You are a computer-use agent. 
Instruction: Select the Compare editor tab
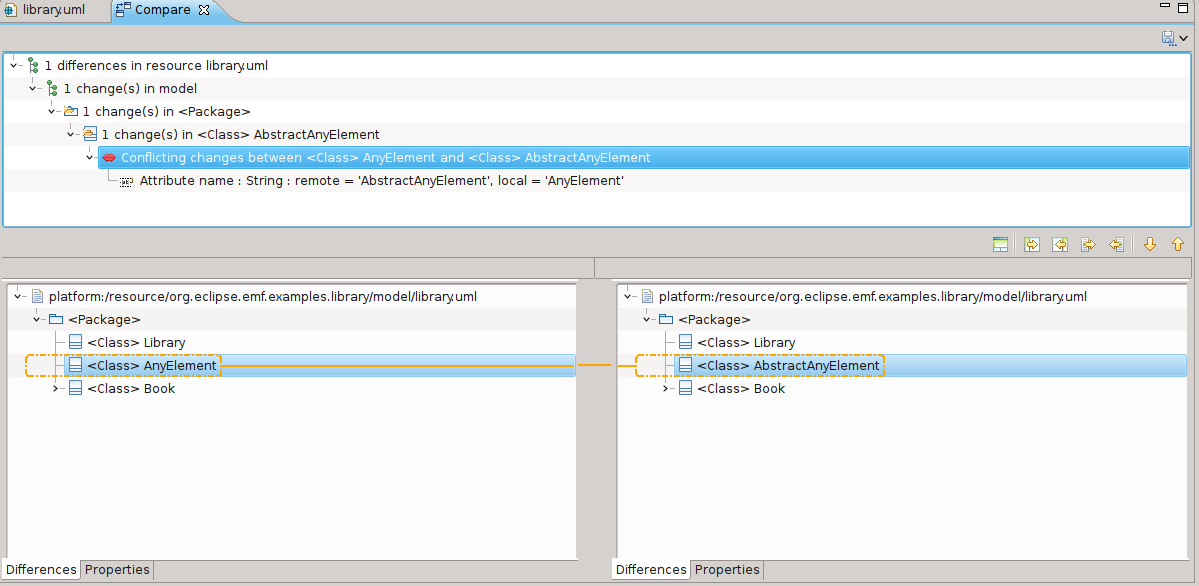162,11
